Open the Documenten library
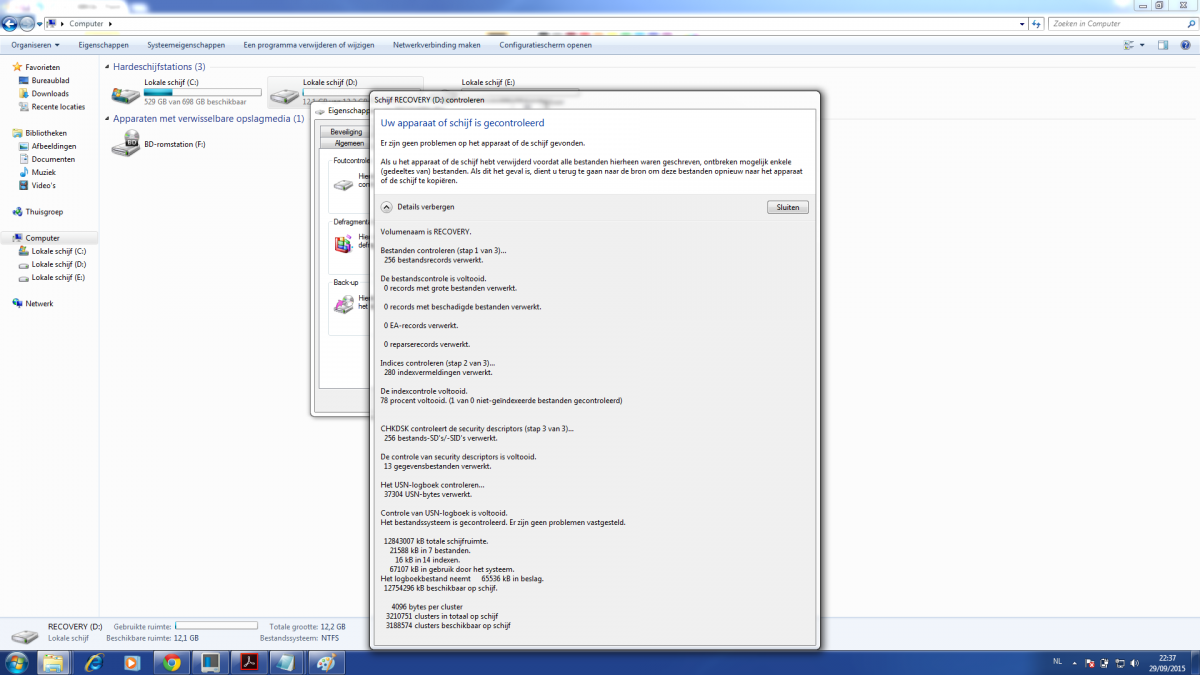The image size is (1200, 675). (53, 159)
